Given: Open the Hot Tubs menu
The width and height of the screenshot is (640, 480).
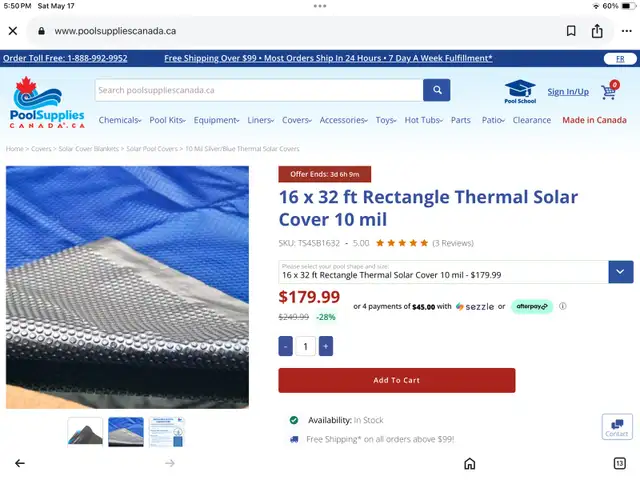Looking at the screenshot, I should click(424, 120).
